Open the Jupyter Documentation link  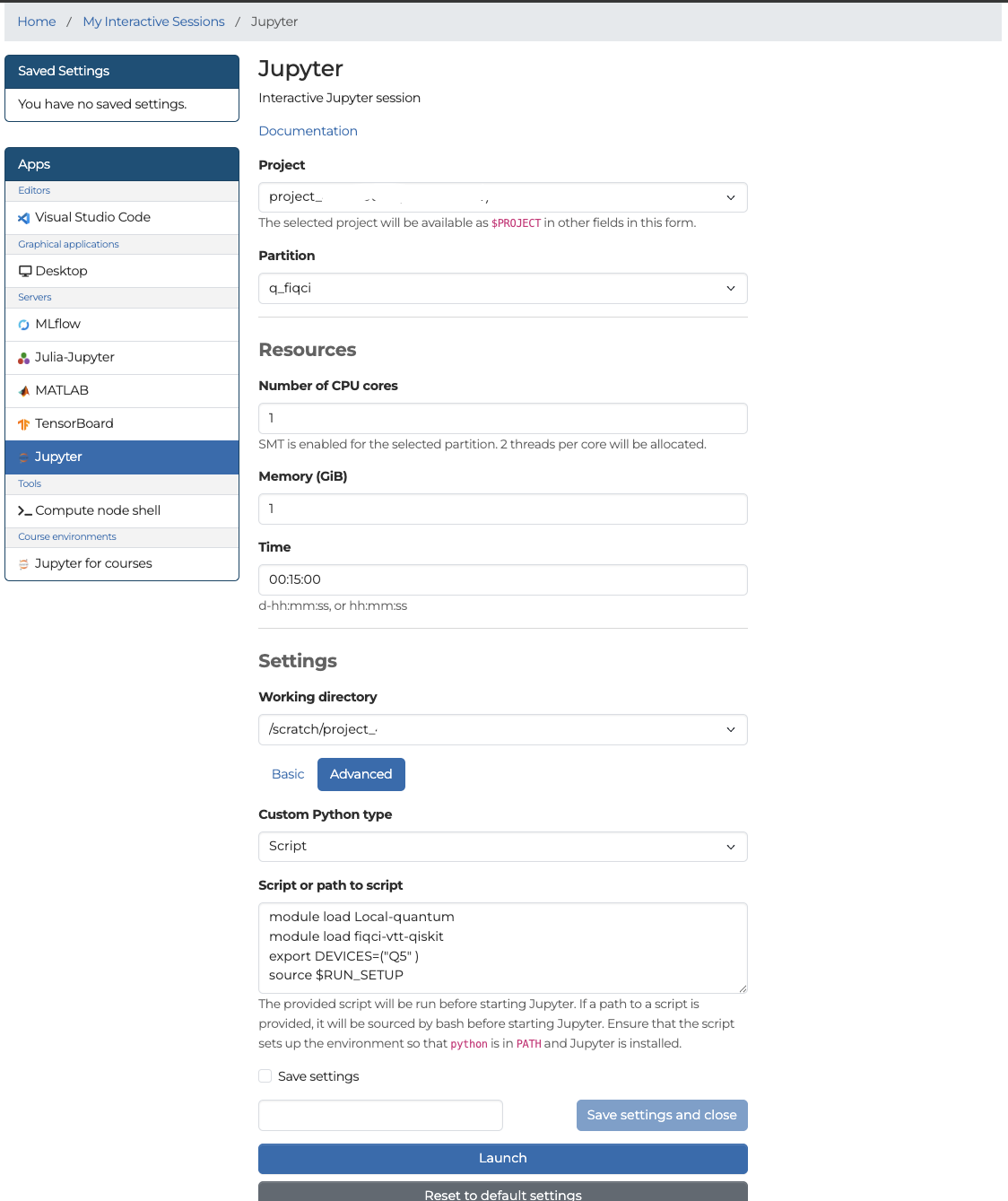click(x=308, y=131)
